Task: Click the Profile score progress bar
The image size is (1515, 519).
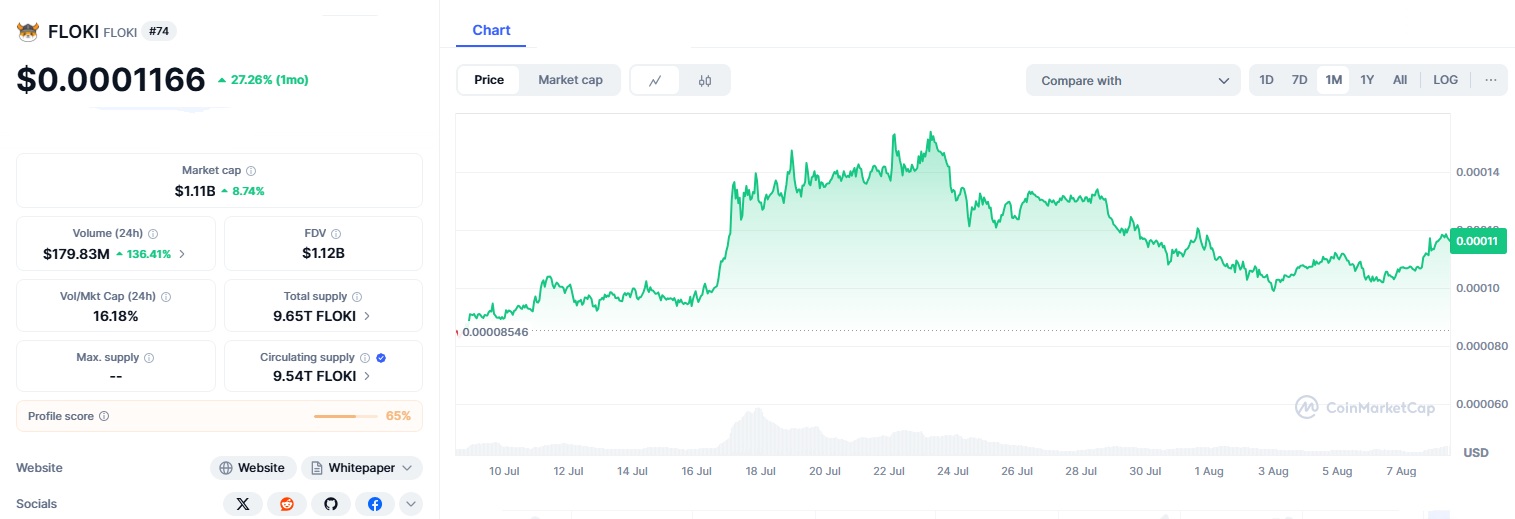Action: (345, 415)
